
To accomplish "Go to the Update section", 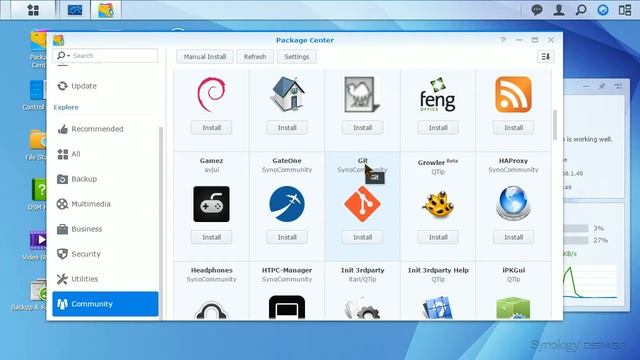I will pyautogui.click(x=105, y=86).
